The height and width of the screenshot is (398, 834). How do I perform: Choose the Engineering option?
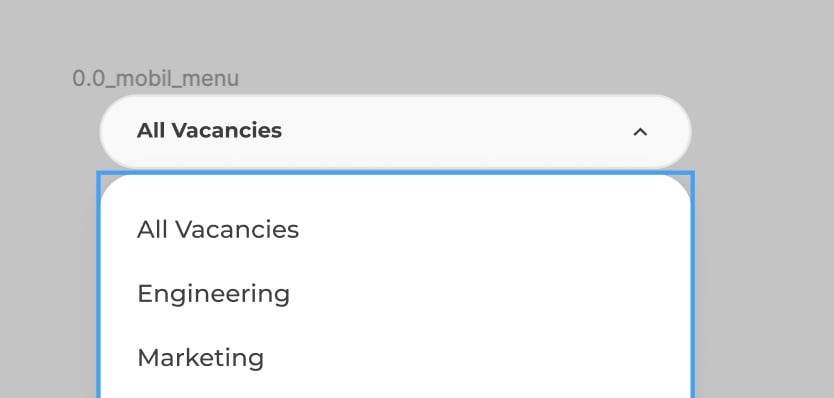coord(213,294)
